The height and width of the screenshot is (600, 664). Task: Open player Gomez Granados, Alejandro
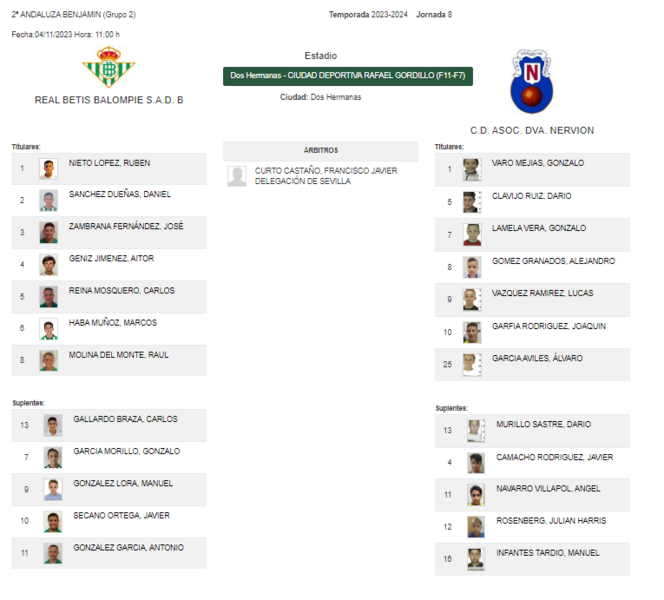(553, 261)
